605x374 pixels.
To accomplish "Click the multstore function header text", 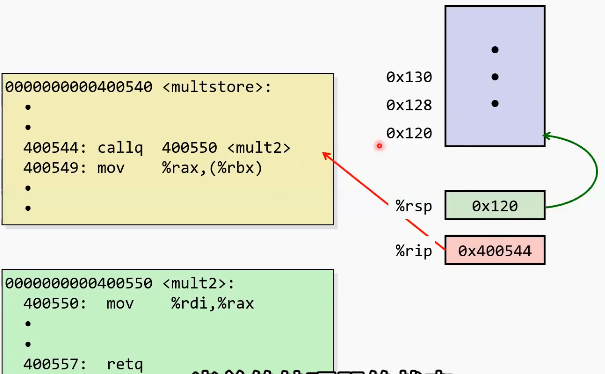I will 138,87.
